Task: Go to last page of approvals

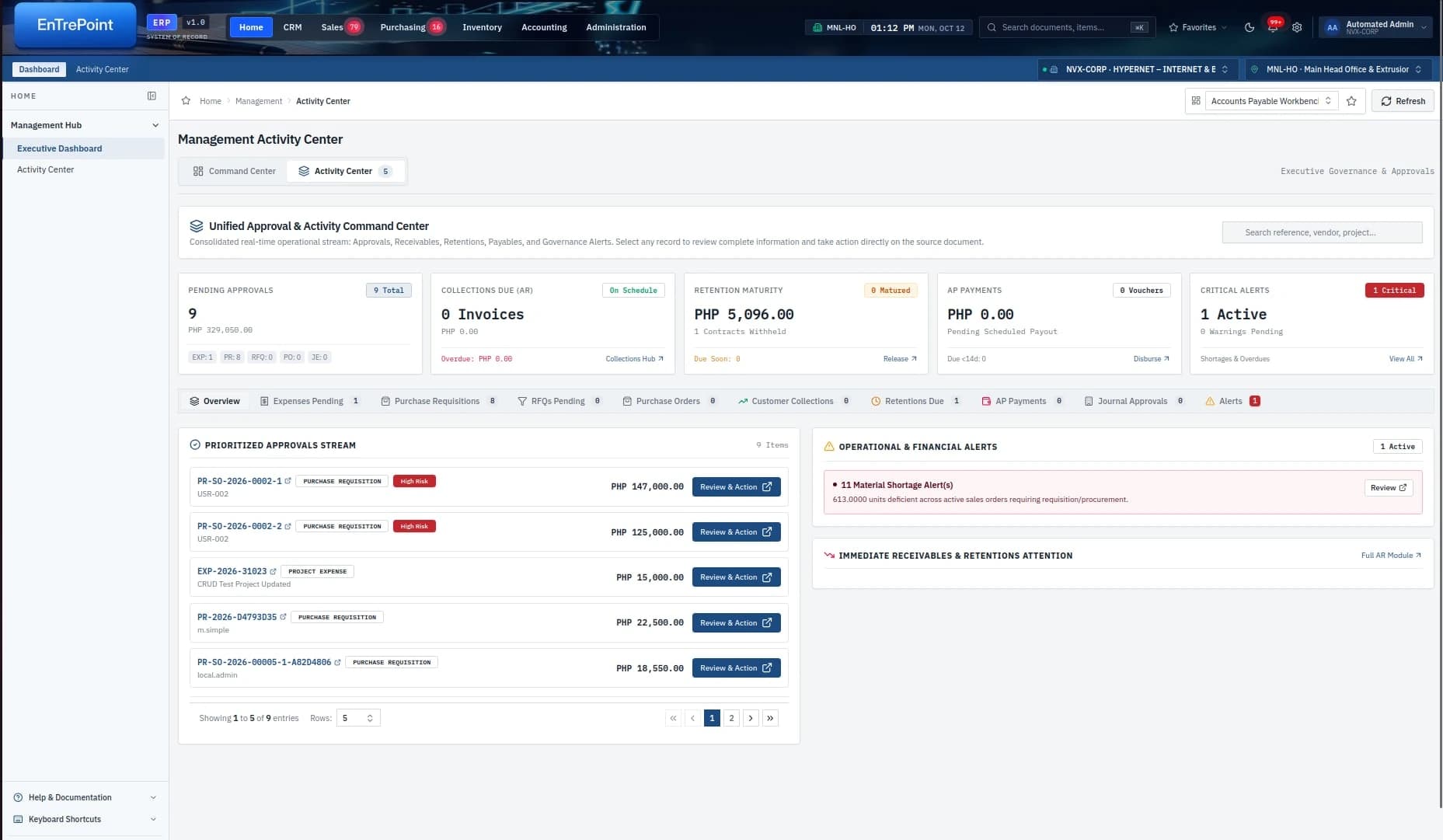Action: 770,718
